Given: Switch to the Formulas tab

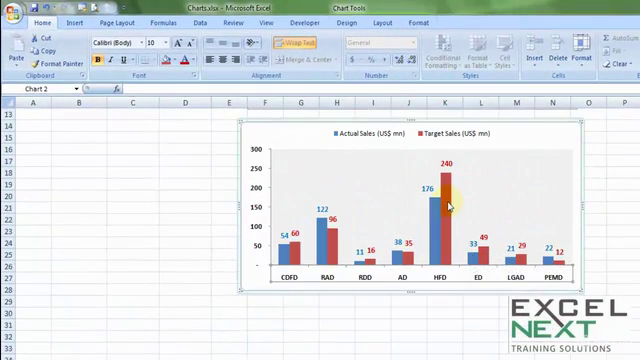Looking at the screenshot, I should click(163, 23).
